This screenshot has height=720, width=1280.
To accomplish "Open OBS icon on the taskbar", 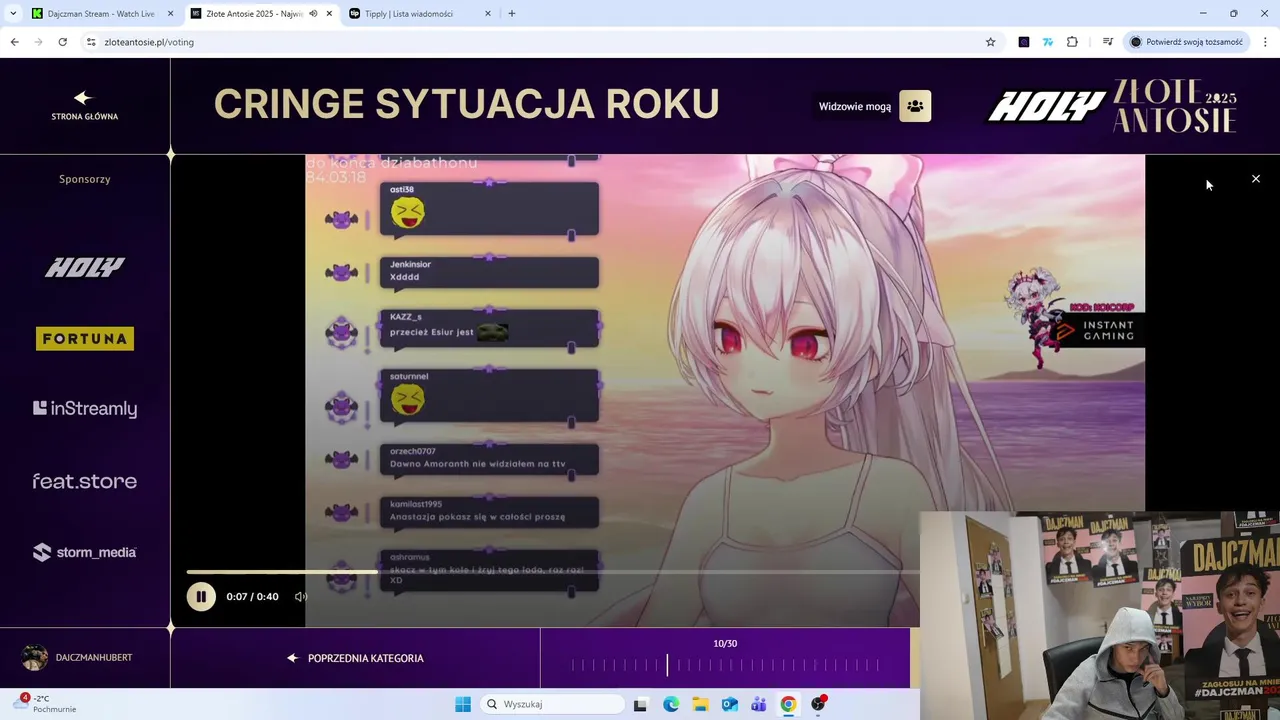I will tap(818, 704).
